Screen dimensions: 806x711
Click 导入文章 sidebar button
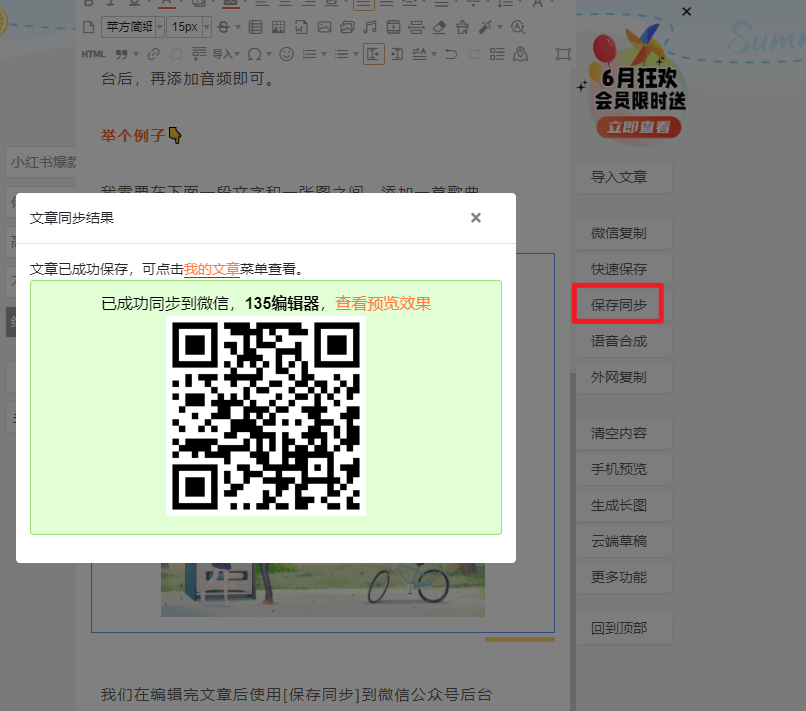pos(624,177)
